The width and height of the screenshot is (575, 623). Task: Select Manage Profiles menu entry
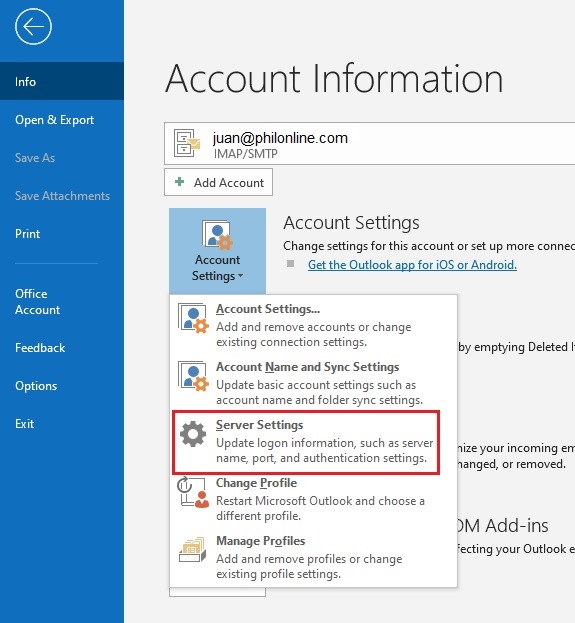pyautogui.click(x=313, y=556)
